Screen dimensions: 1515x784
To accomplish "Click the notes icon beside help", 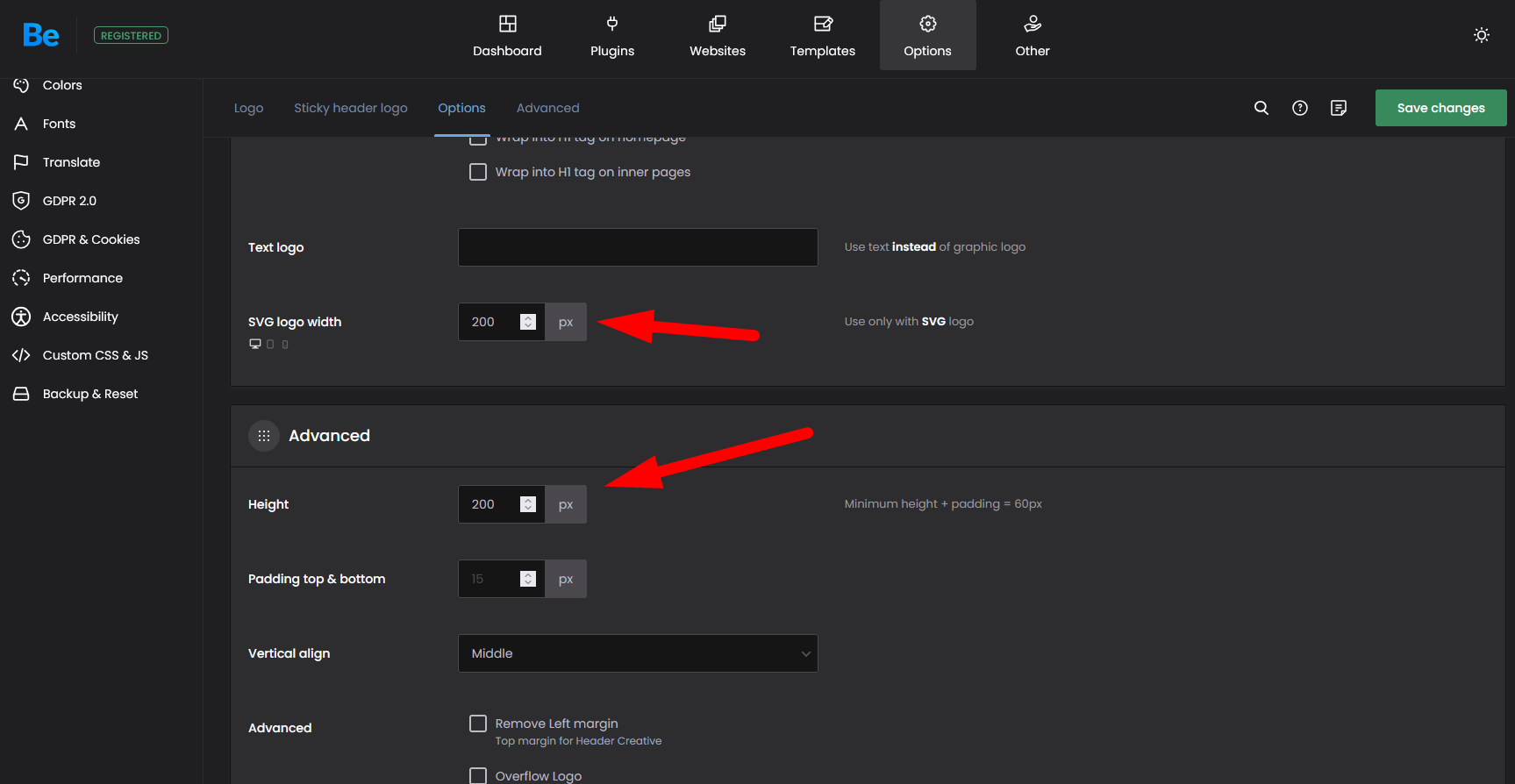I will coord(1339,108).
